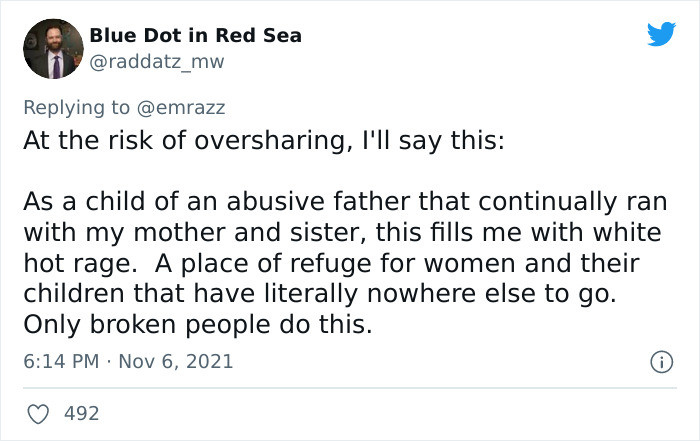Click the Nov 6, 2021 date
This screenshot has height=441, width=700.
(178, 361)
